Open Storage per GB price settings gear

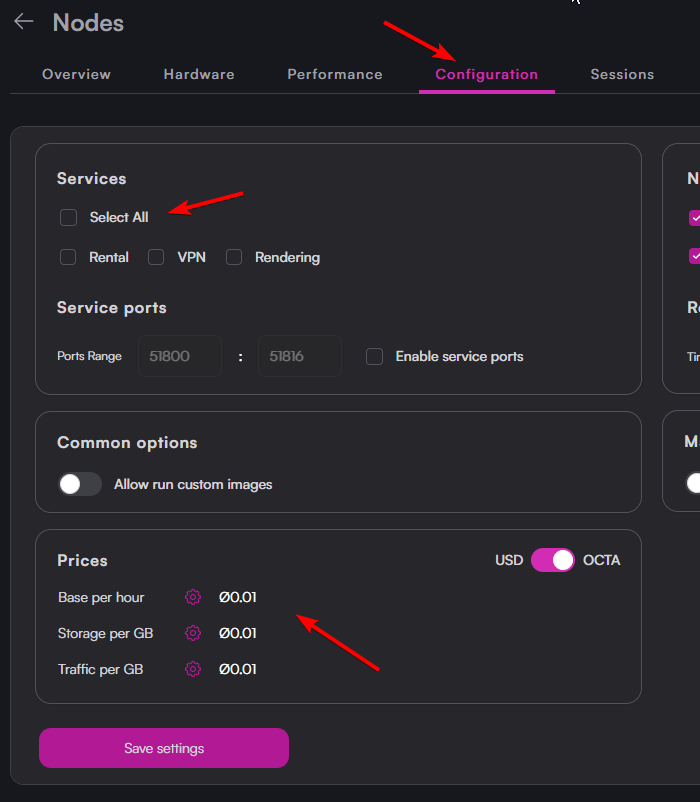click(193, 633)
